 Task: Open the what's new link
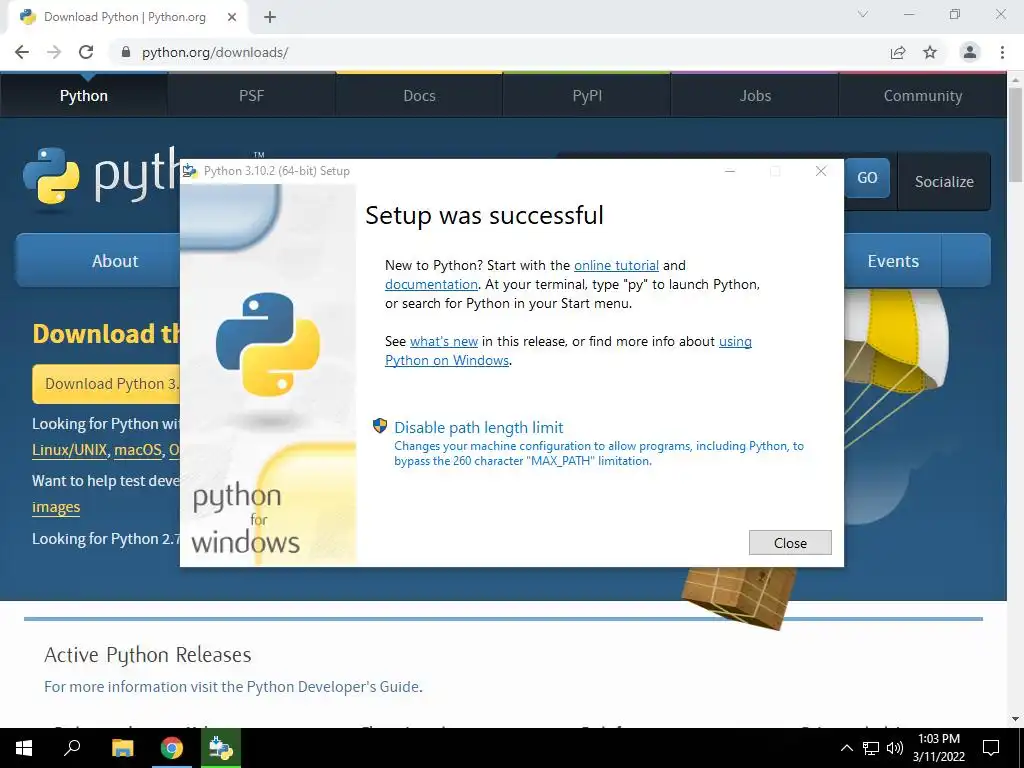pos(443,341)
